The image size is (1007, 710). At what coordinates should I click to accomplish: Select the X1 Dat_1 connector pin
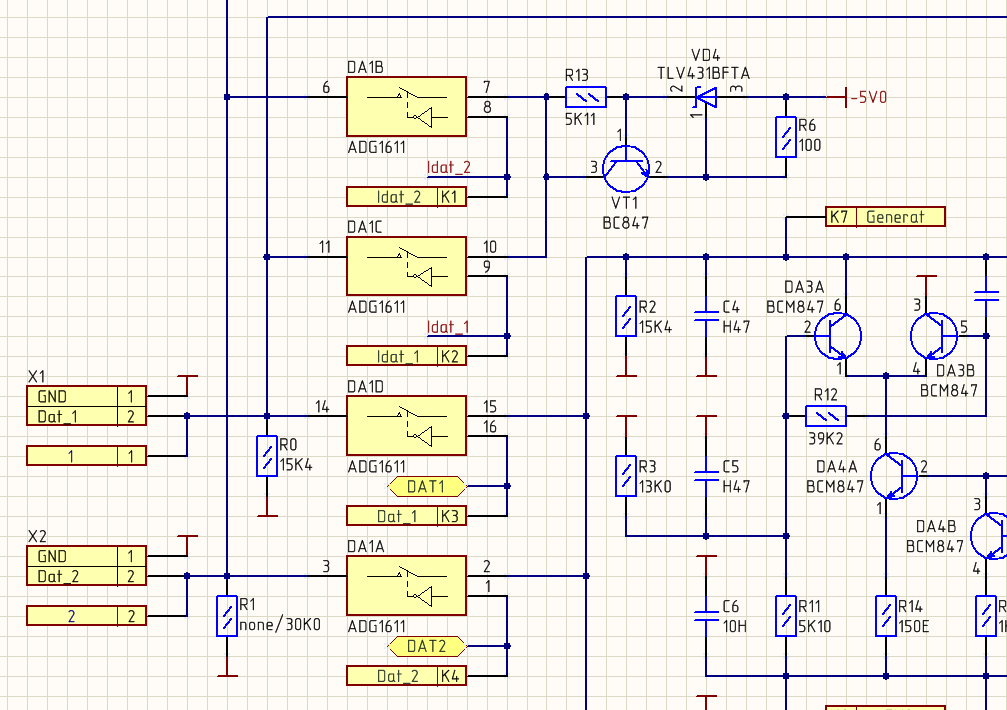point(87,416)
